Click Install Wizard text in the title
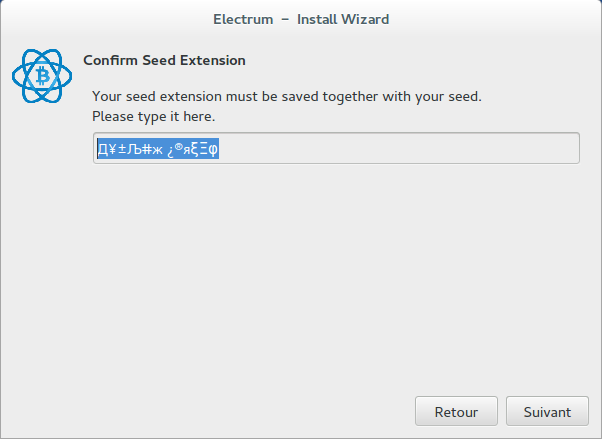Viewport: 602px width, 439px height. pyautogui.click(x=343, y=19)
